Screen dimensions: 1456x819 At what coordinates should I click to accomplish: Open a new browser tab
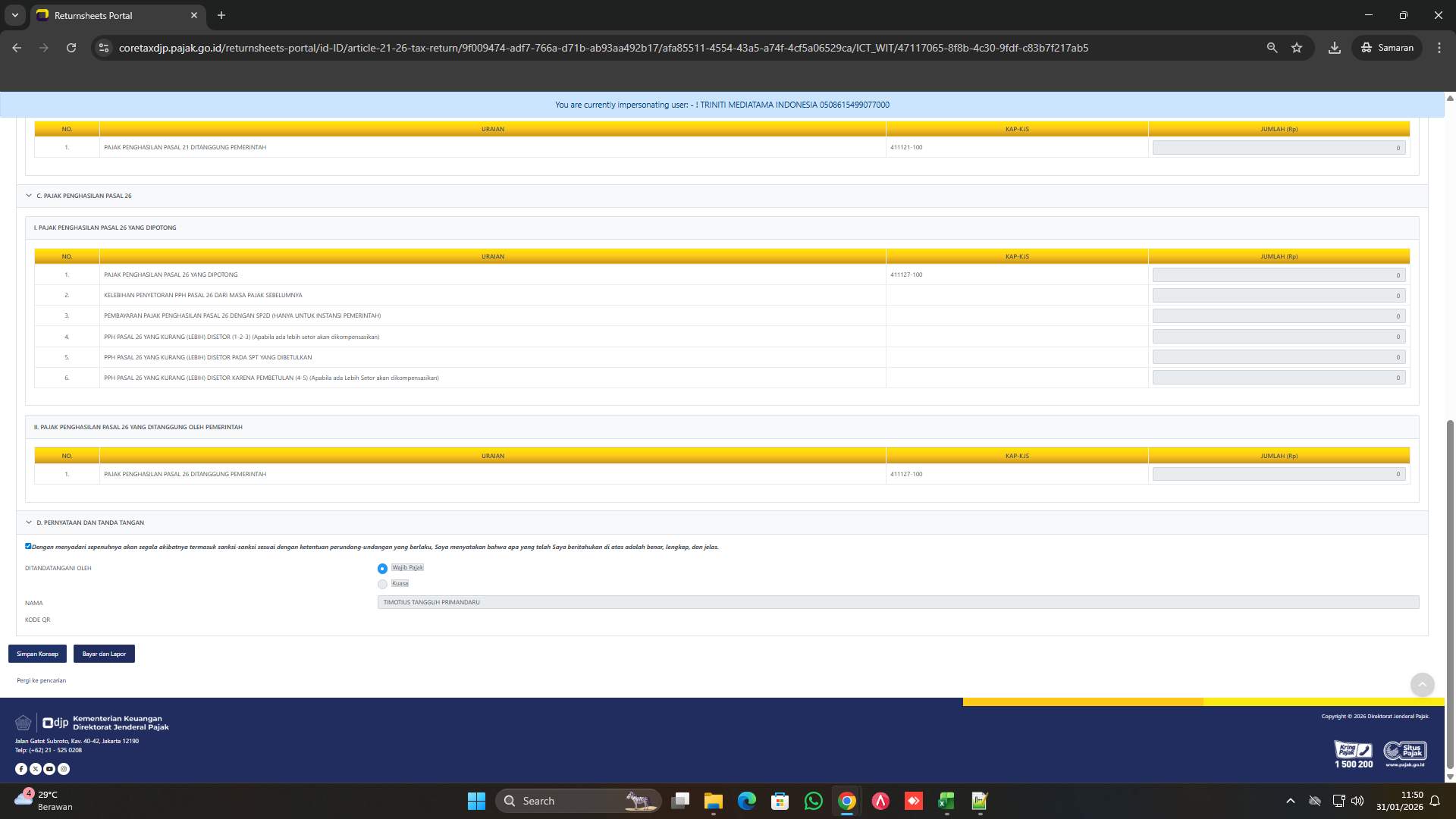tap(221, 15)
